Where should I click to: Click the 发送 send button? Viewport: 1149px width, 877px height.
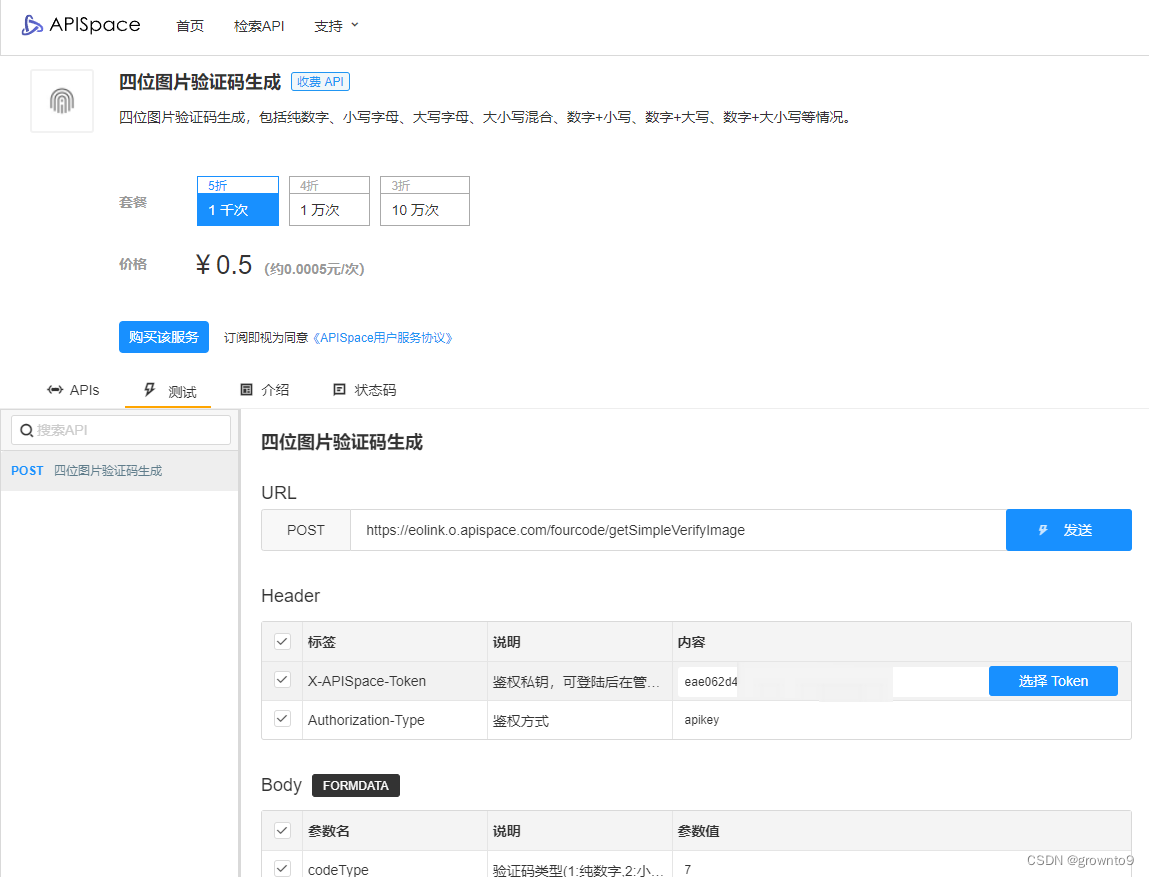click(1068, 530)
